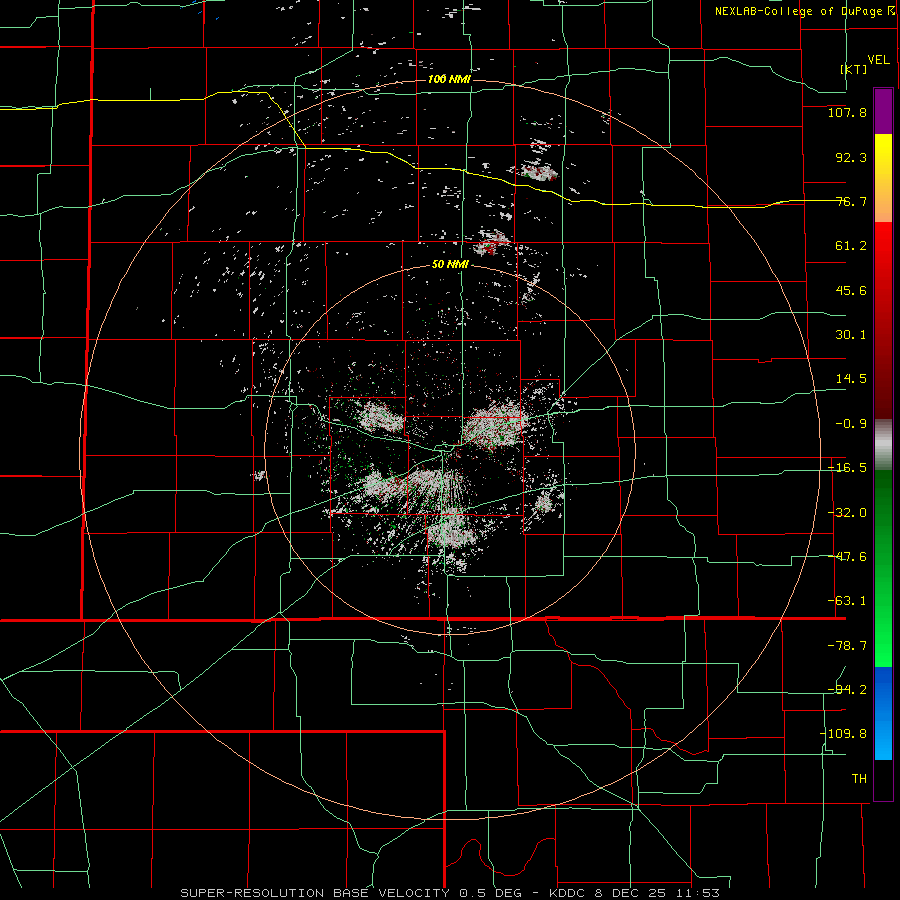Click the Super-Resolution Base Velocity caption text
This screenshot has height=900, width=900.
coord(449,893)
